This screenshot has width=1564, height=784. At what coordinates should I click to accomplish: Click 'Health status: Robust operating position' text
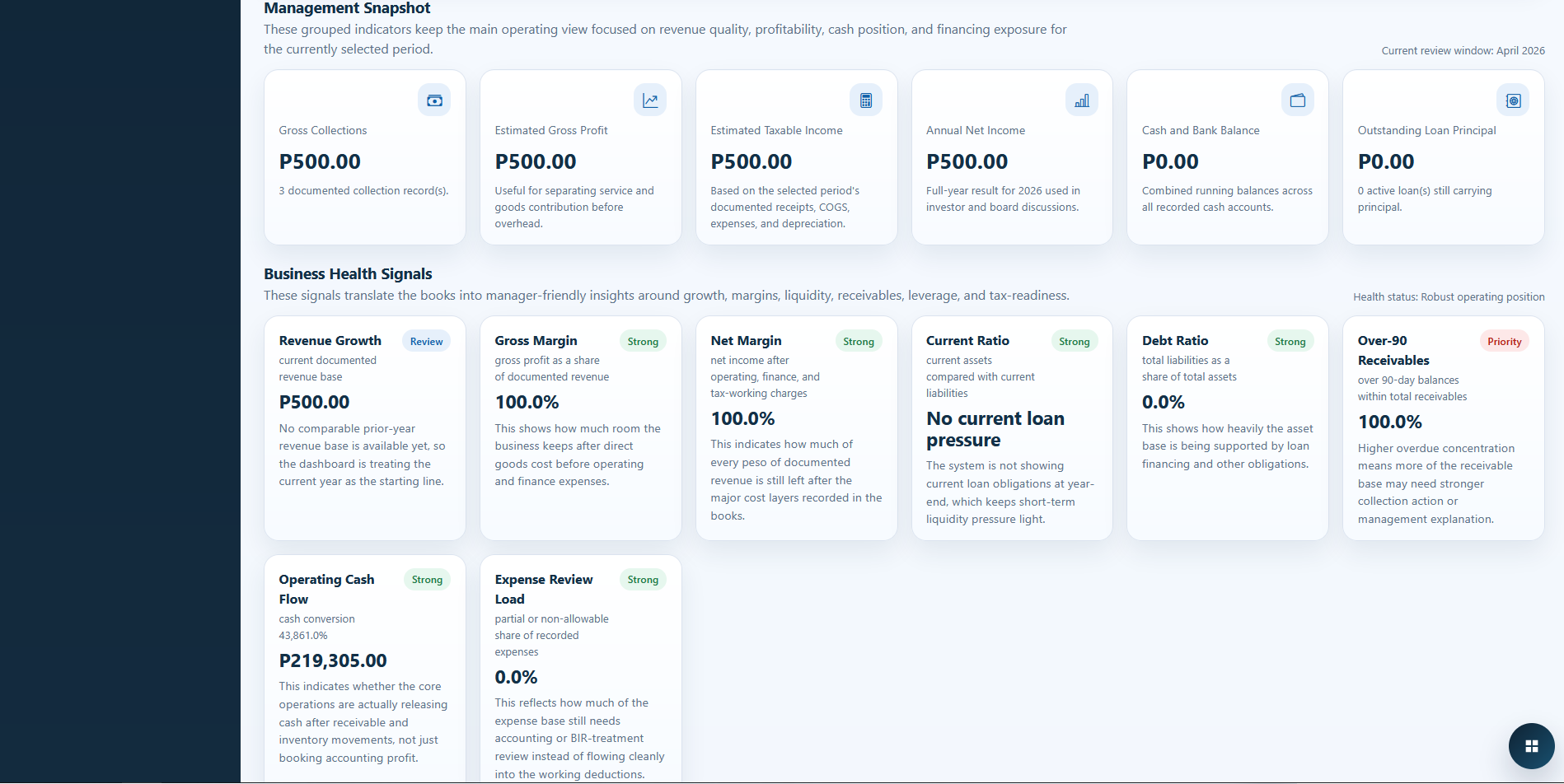1449,297
